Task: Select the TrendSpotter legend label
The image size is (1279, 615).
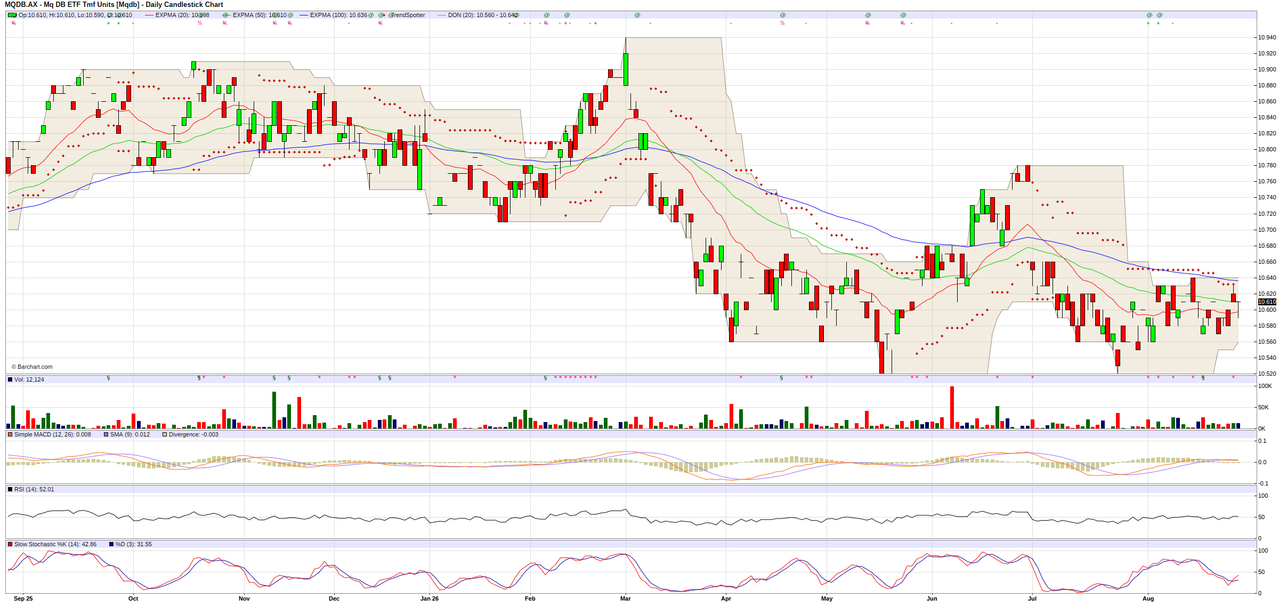Action: pyautogui.click(x=408, y=15)
